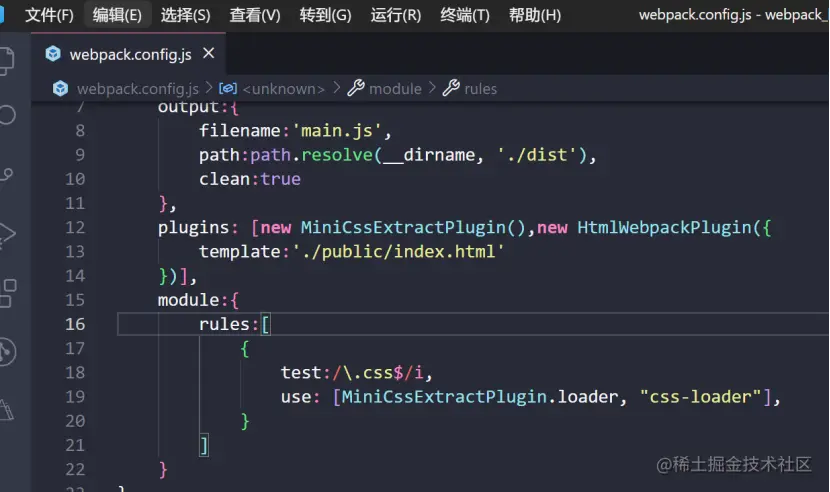The height and width of the screenshot is (492, 830).
Task: Click the webpack icon on the editor tab
Action: 53,53
